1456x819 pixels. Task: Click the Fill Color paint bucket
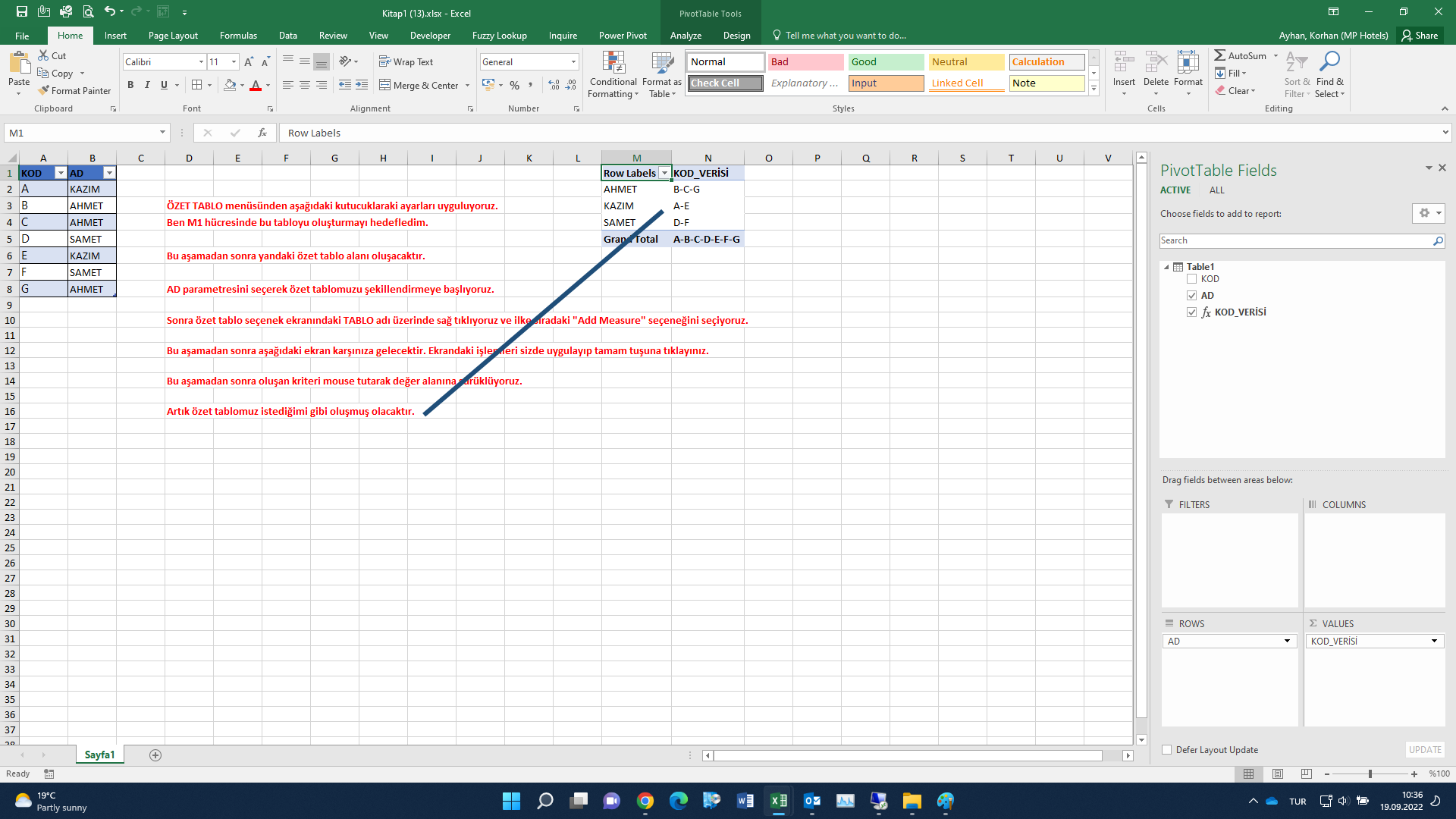click(230, 85)
